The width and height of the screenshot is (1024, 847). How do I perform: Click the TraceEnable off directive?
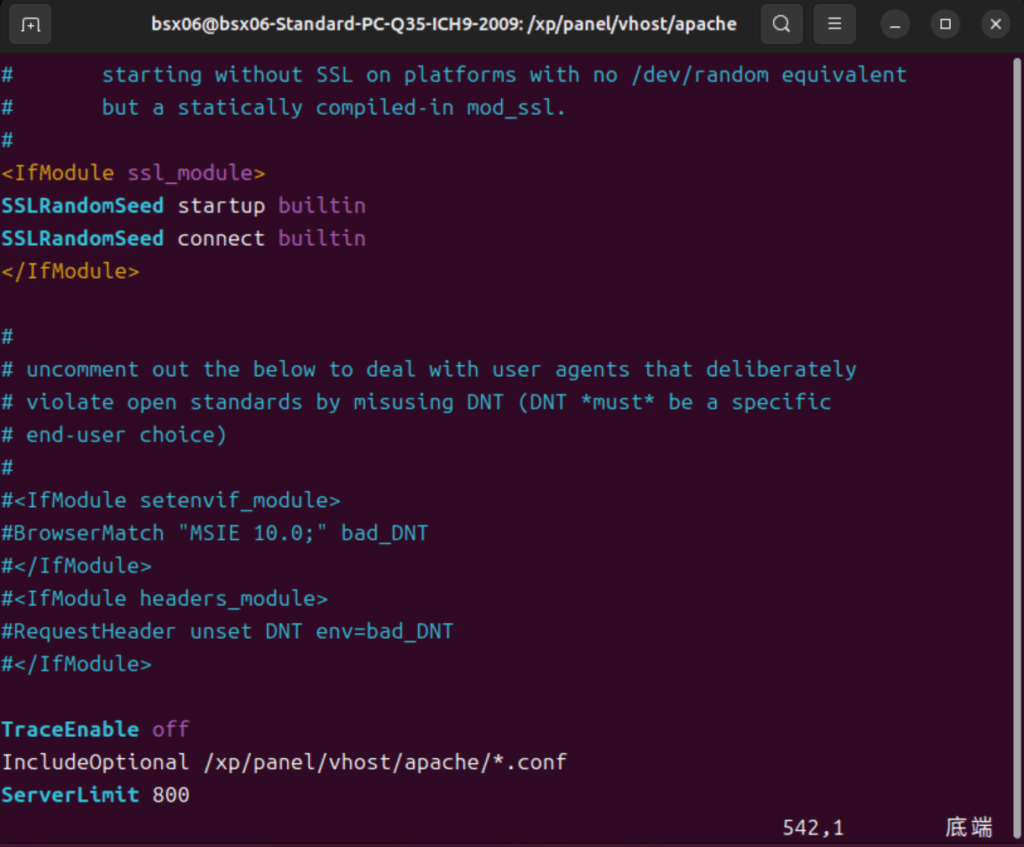(95, 729)
